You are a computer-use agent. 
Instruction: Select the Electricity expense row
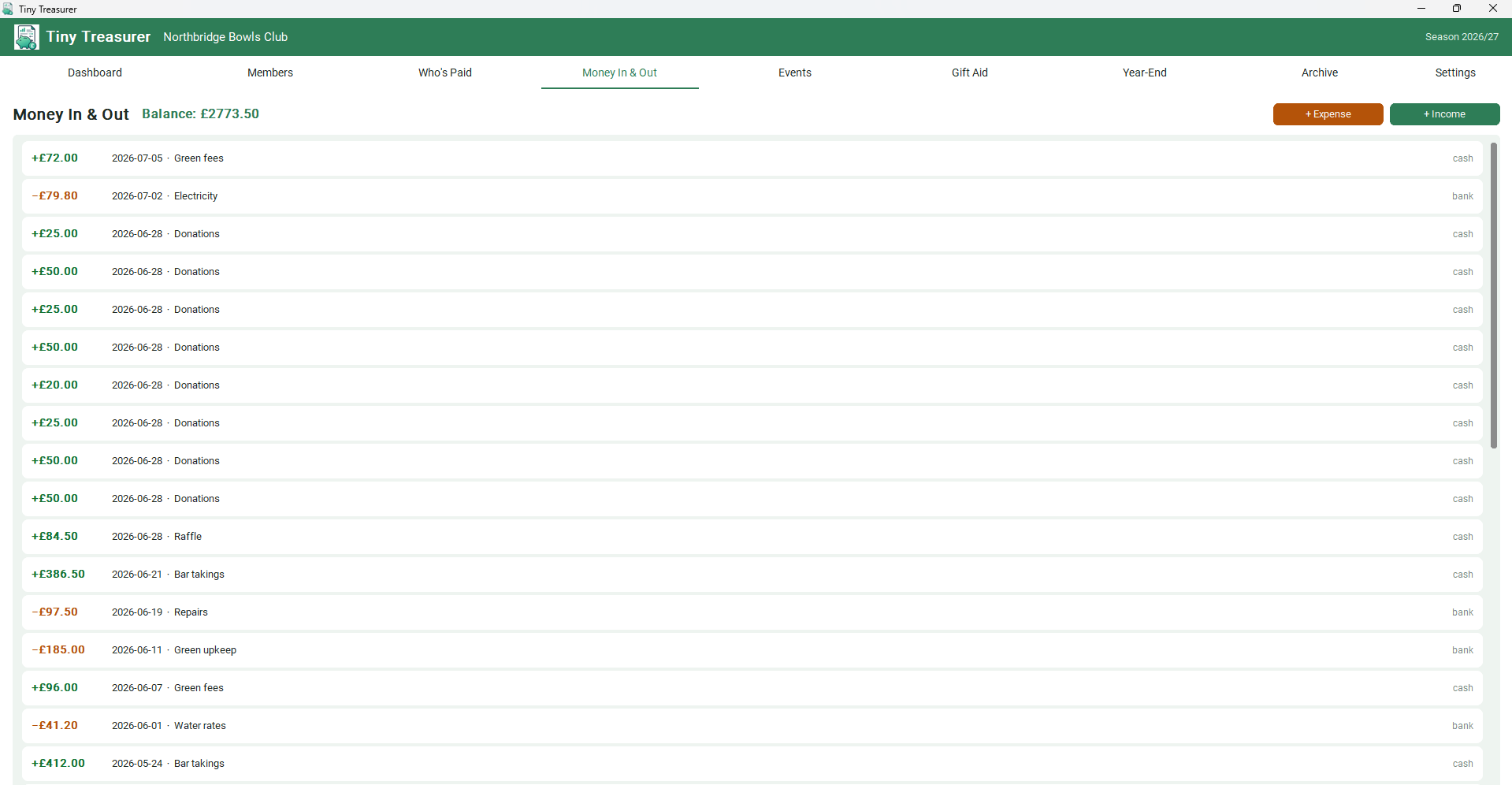[x=752, y=196]
